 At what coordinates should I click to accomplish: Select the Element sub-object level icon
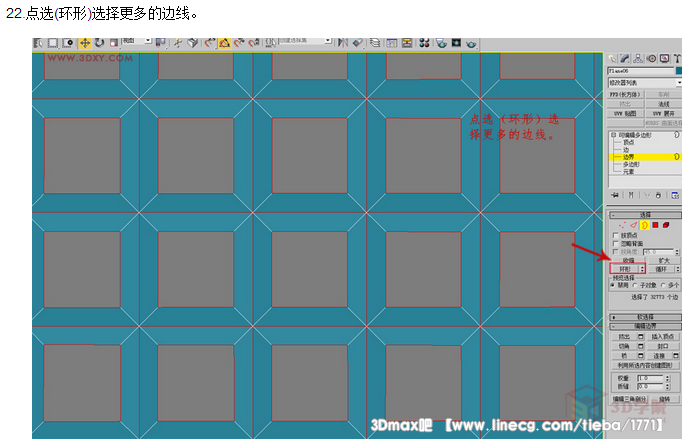(x=666, y=225)
